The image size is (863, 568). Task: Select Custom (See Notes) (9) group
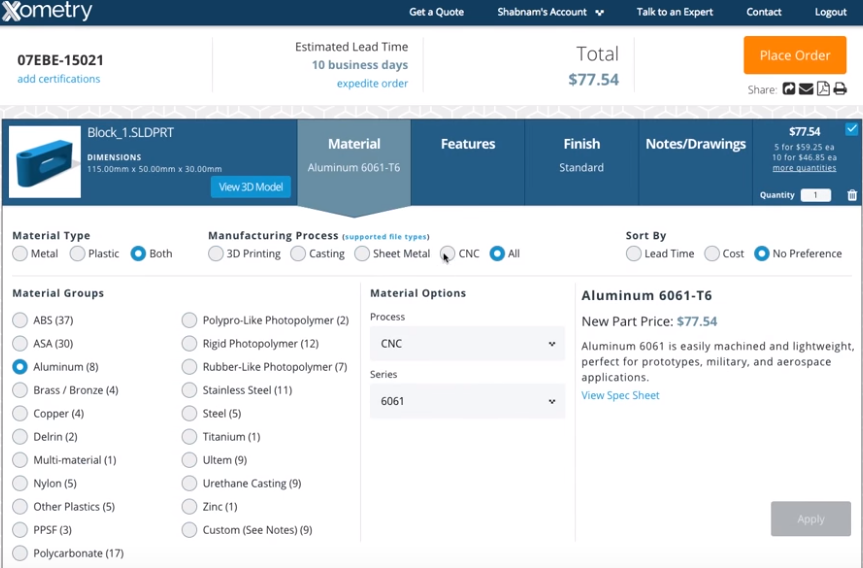click(189, 529)
